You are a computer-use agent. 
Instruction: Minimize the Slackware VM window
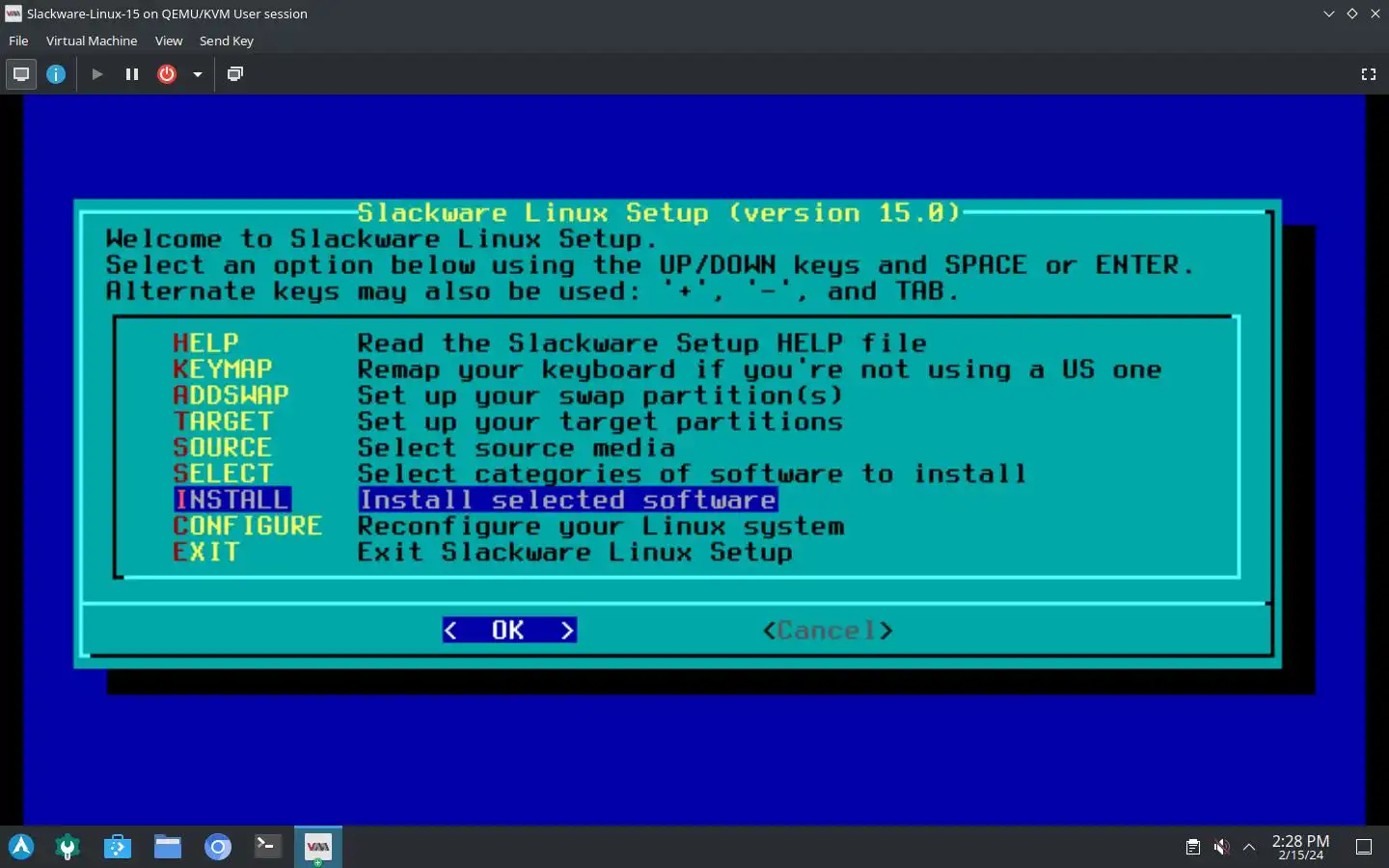point(1328,14)
